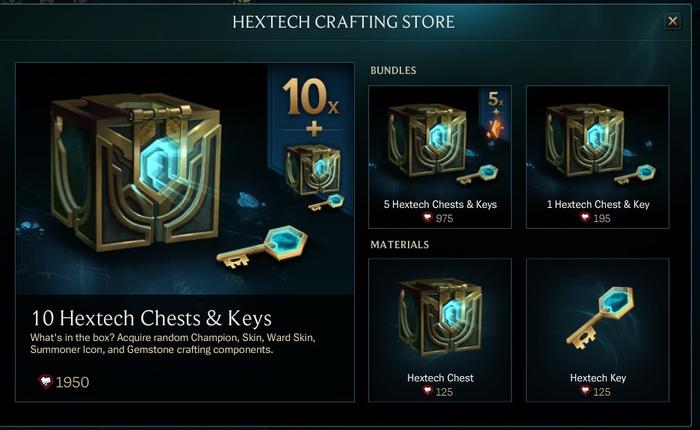Viewport: 700px width, 430px height.
Task: Click the 195 RP price label
Action: pos(595,218)
